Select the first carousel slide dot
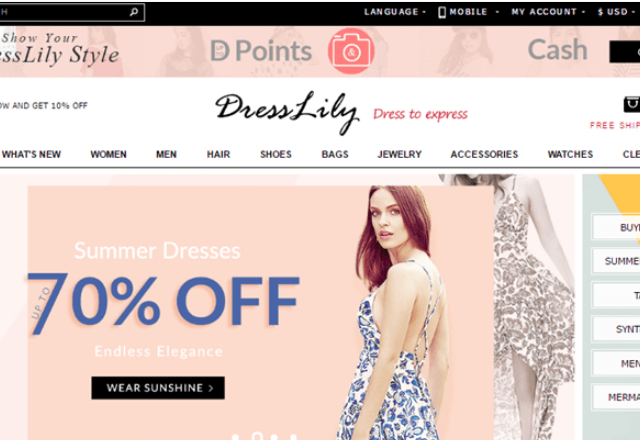The width and height of the screenshot is (640, 440). tap(236, 437)
